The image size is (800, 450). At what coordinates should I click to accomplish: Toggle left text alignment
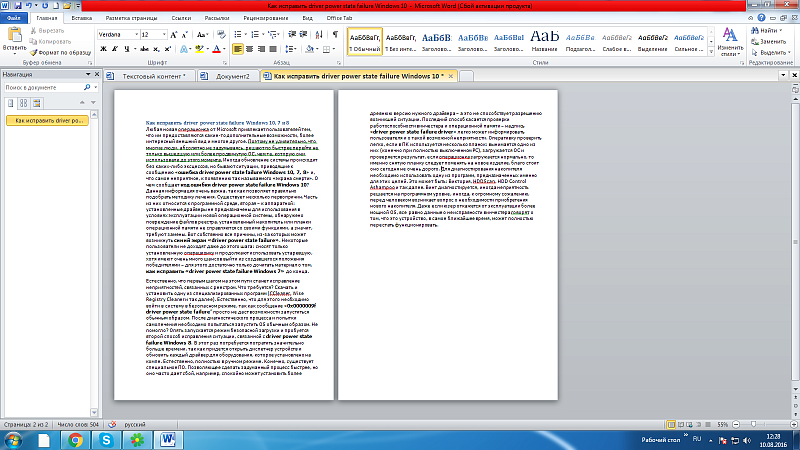pos(238,49)
